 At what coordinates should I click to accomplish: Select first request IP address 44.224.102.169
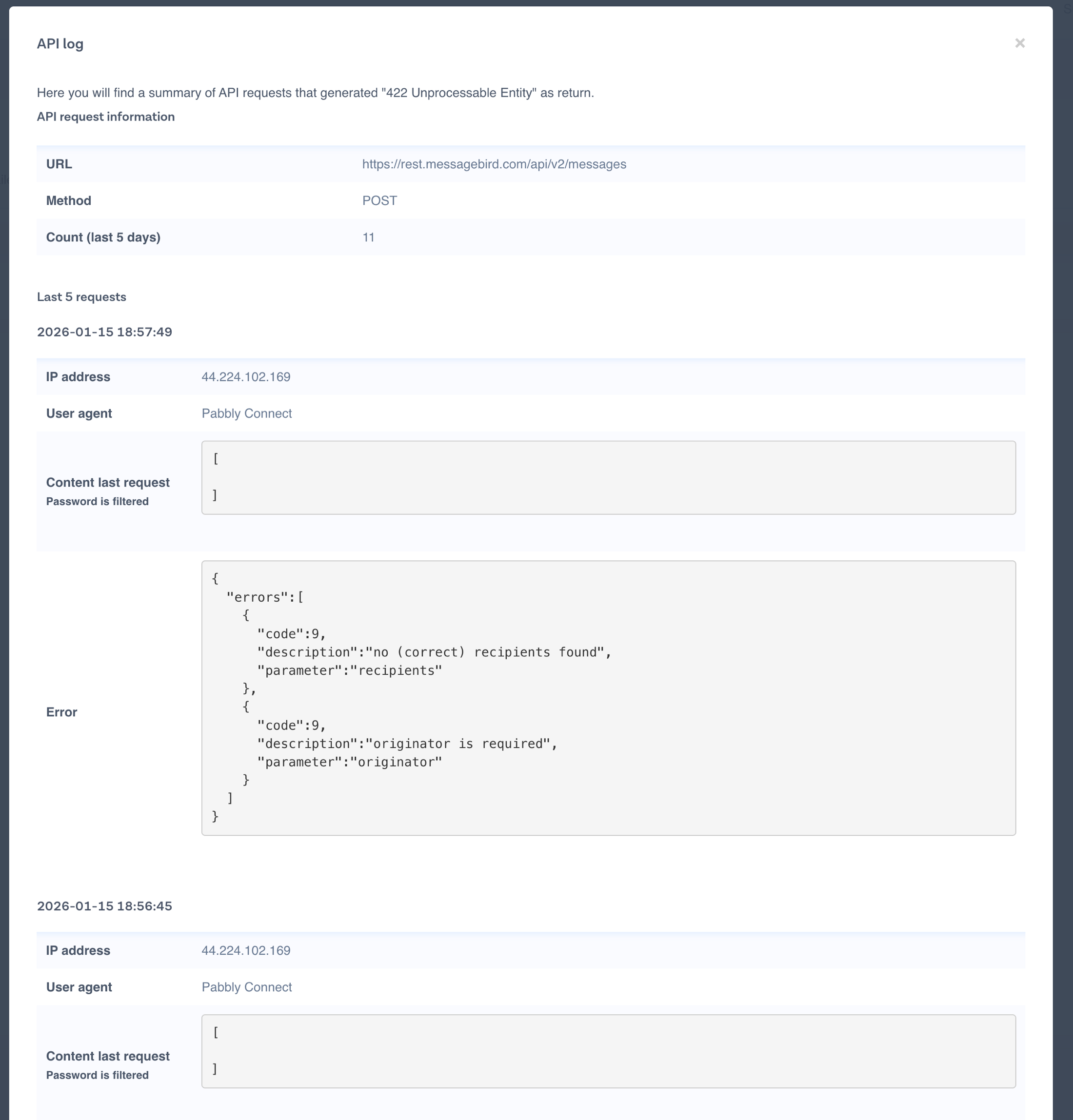[x=246, y=377]
